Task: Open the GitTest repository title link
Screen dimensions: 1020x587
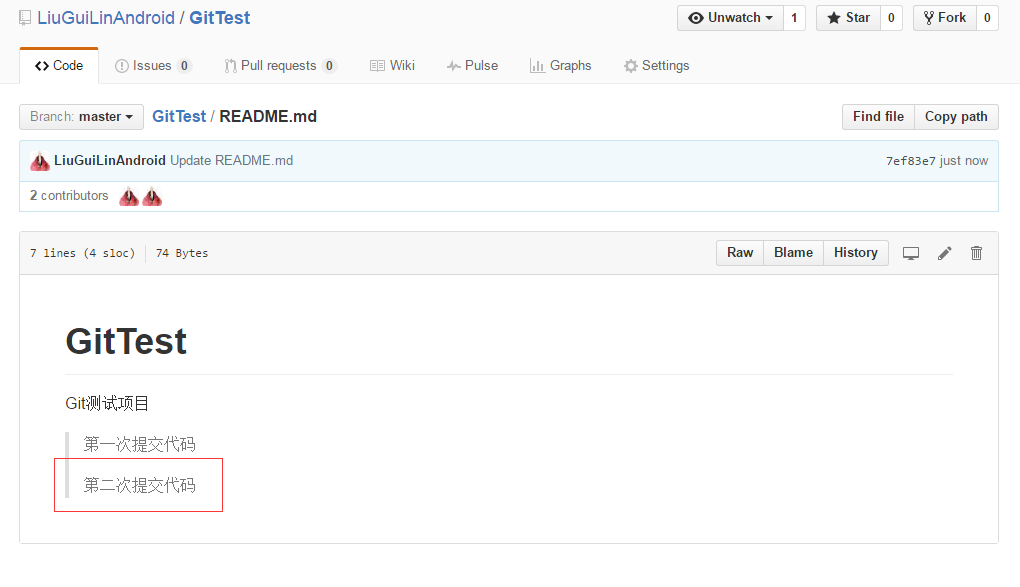Action: tap(219, 18)
